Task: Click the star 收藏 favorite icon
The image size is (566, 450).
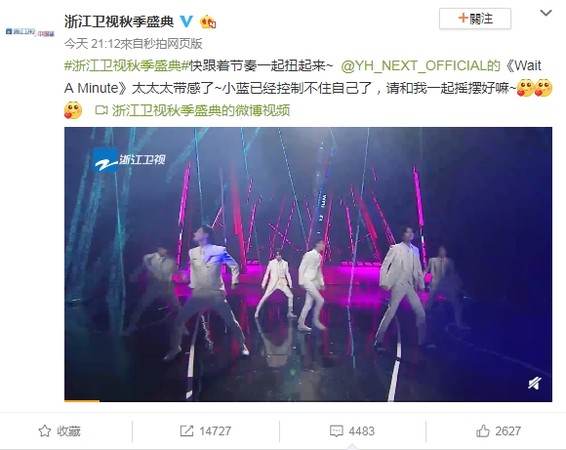Action: pyautogui.click(x=44, y=431)
